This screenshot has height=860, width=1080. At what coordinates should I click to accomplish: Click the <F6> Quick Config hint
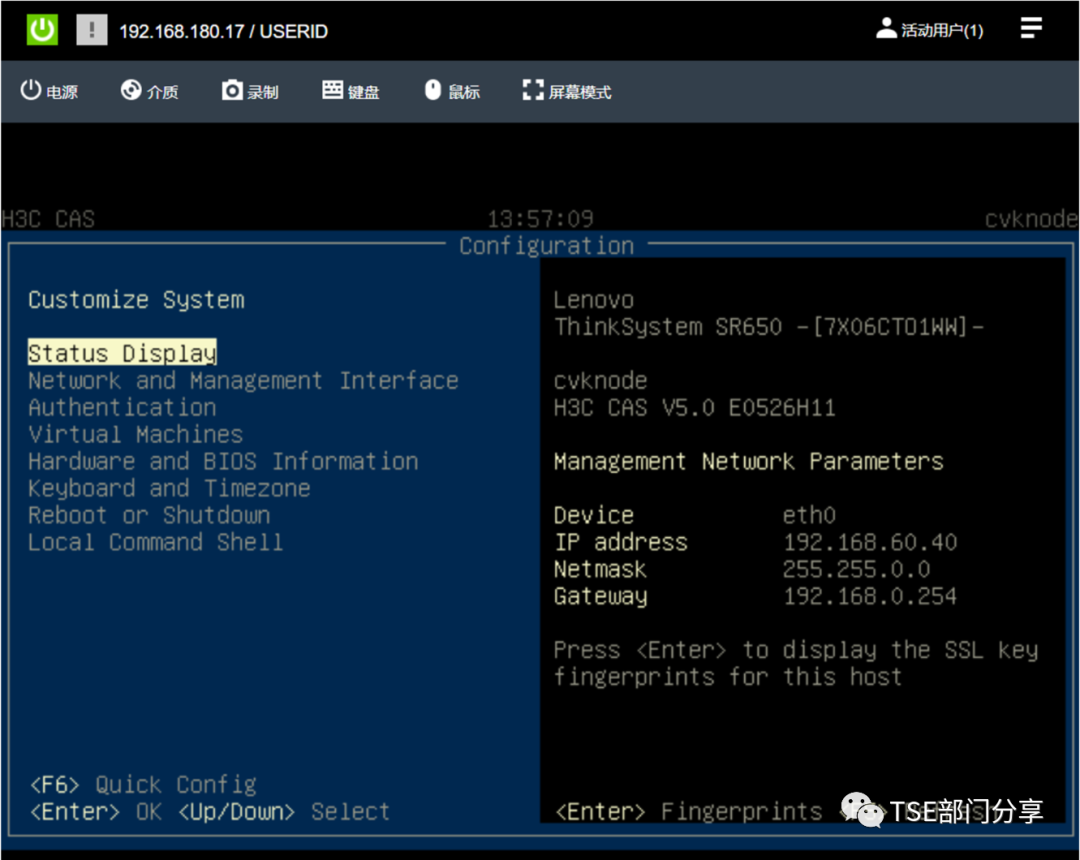(x=143, y=784)
